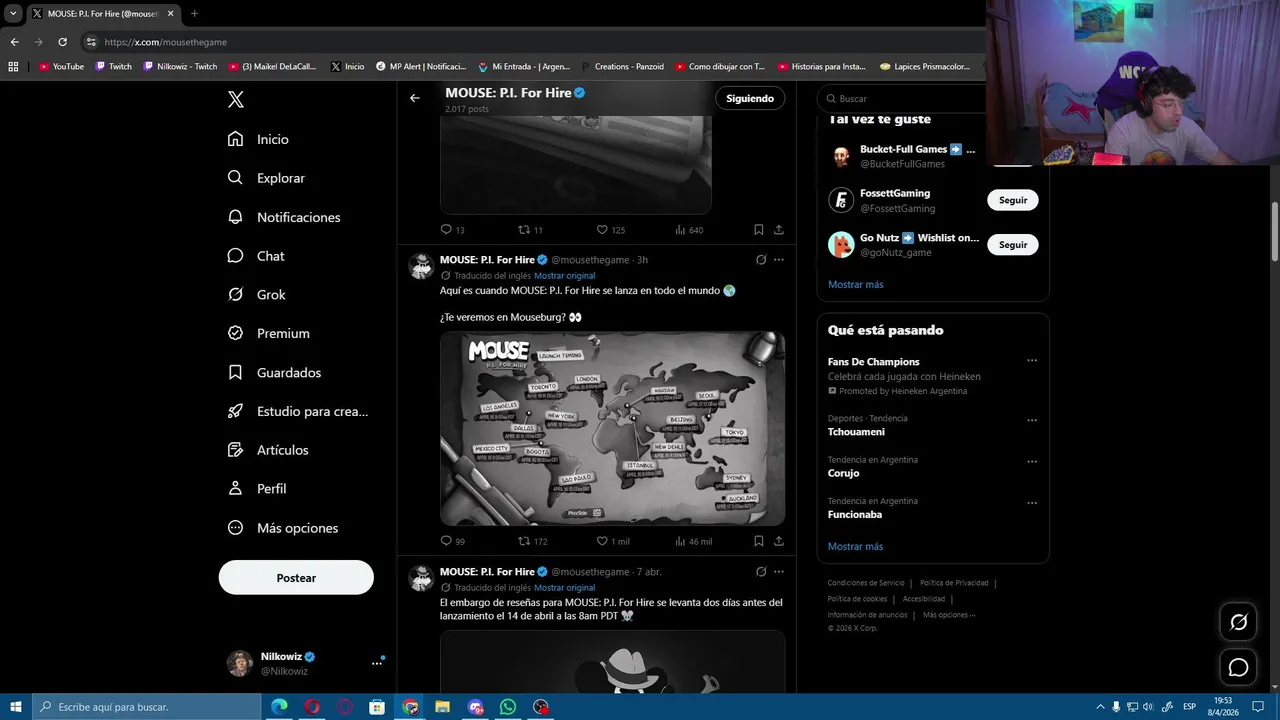This screenshot has width=1280, height=720.
Task: Like the tweet with 1 mil likes
Action: (602, 541)
